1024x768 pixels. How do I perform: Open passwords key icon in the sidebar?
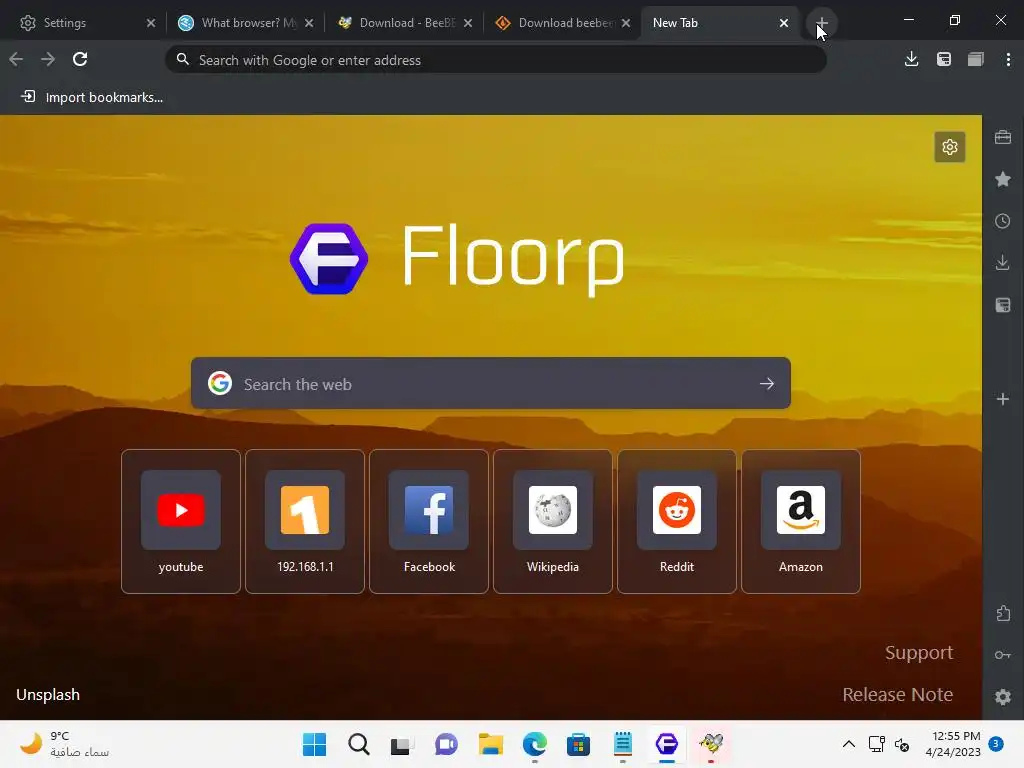[x=1002, y=655]
